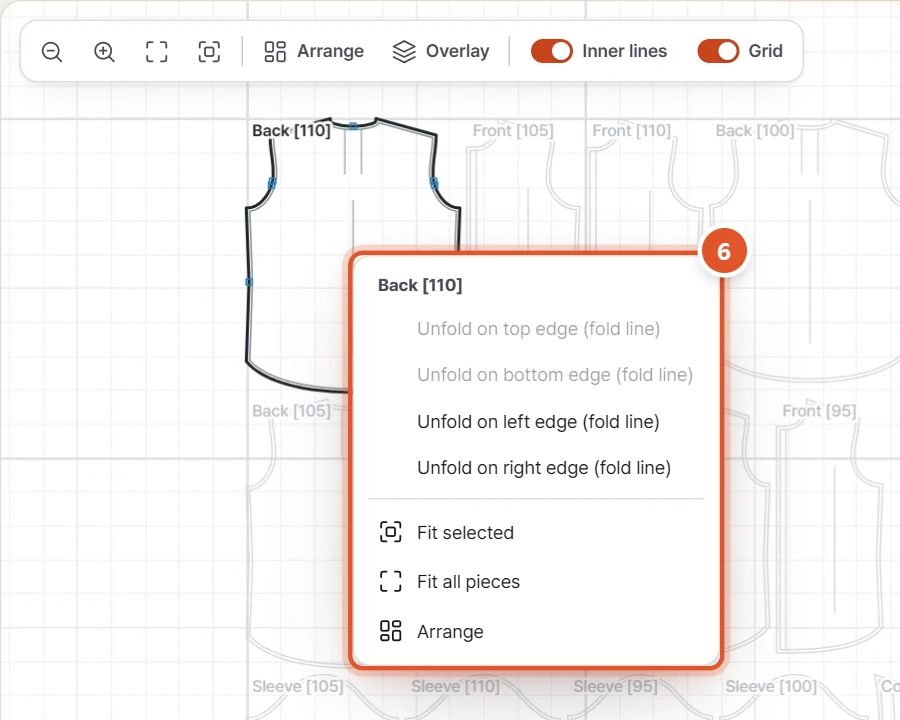Screen dimensions: 900x720
Task: Click the neckline notch on Back [110]
Action: pos(353,126)
